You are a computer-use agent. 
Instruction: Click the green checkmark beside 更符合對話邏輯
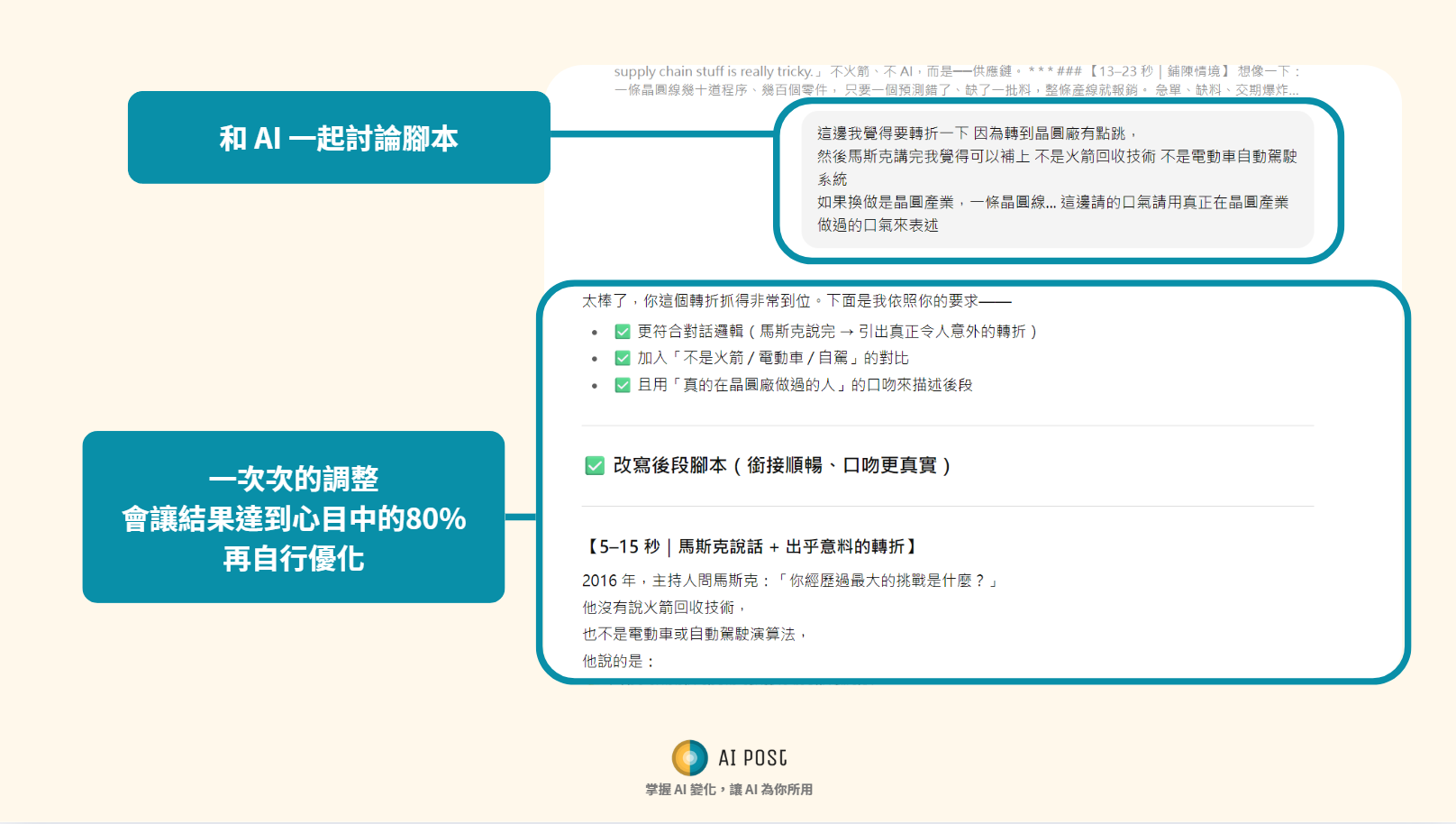(622, 332)
